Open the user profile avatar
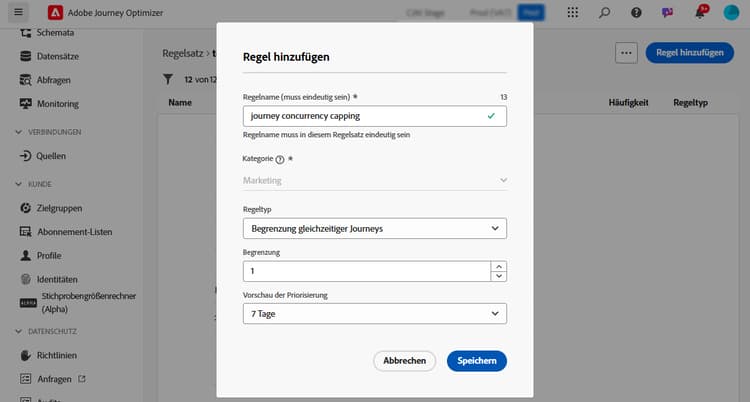This screenshot has height=402, width=750. (731, 12)
